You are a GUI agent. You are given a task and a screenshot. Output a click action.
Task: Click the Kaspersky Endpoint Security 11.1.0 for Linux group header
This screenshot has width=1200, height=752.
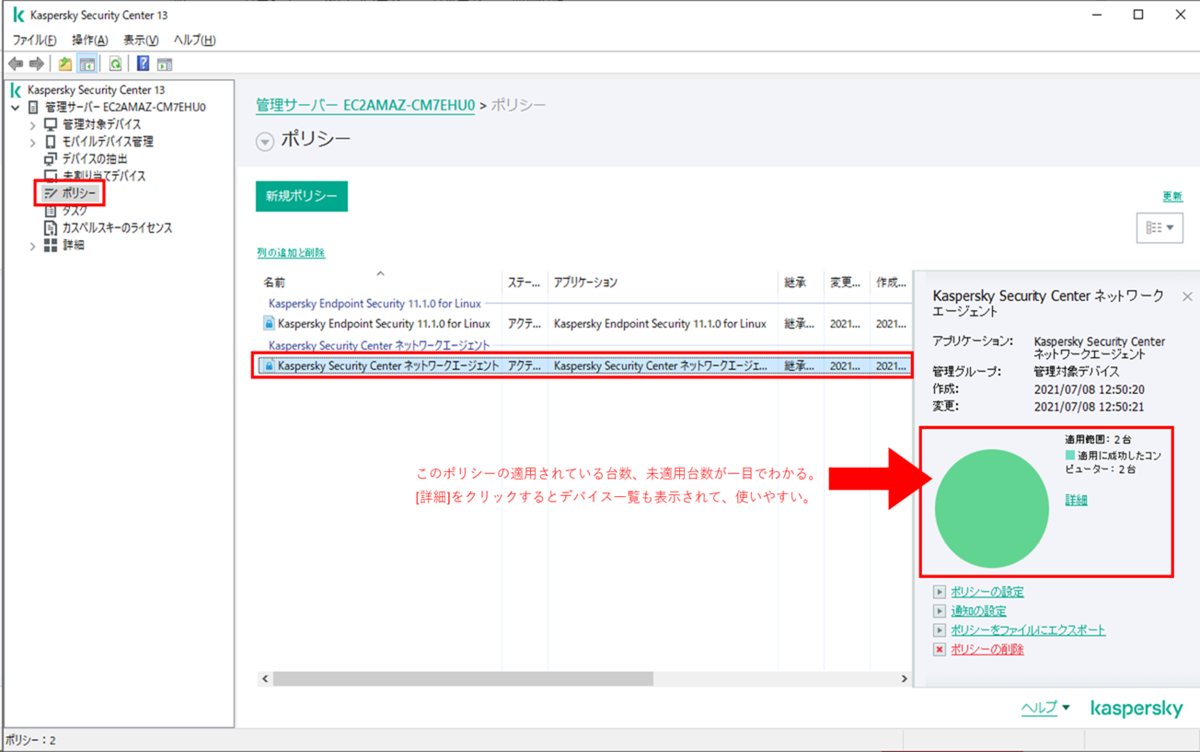click(x=375, y=302)
